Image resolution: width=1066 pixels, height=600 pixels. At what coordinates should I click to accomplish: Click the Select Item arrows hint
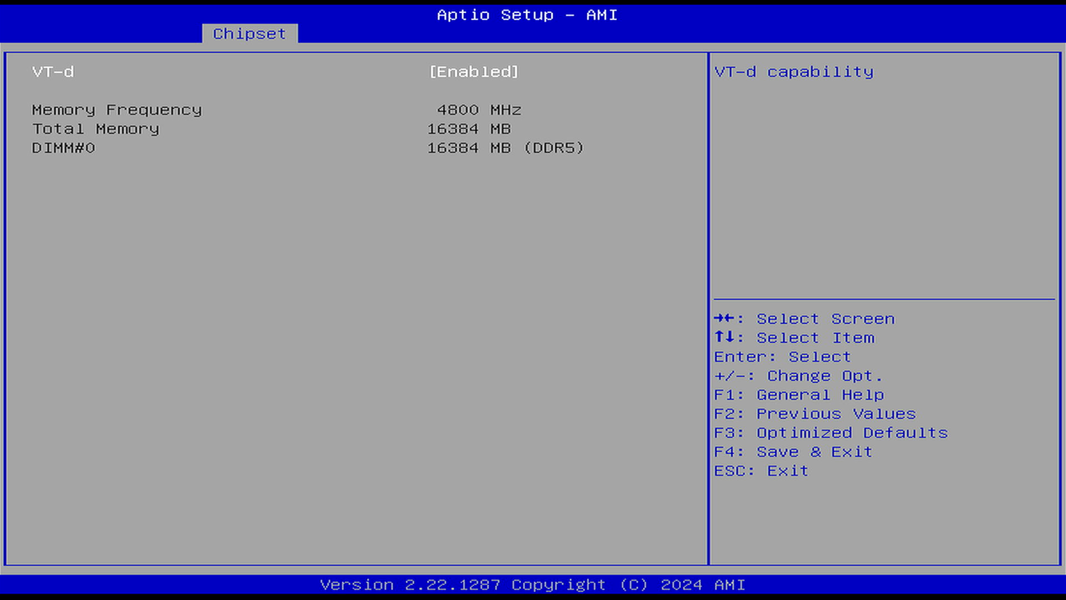[794, 338]
